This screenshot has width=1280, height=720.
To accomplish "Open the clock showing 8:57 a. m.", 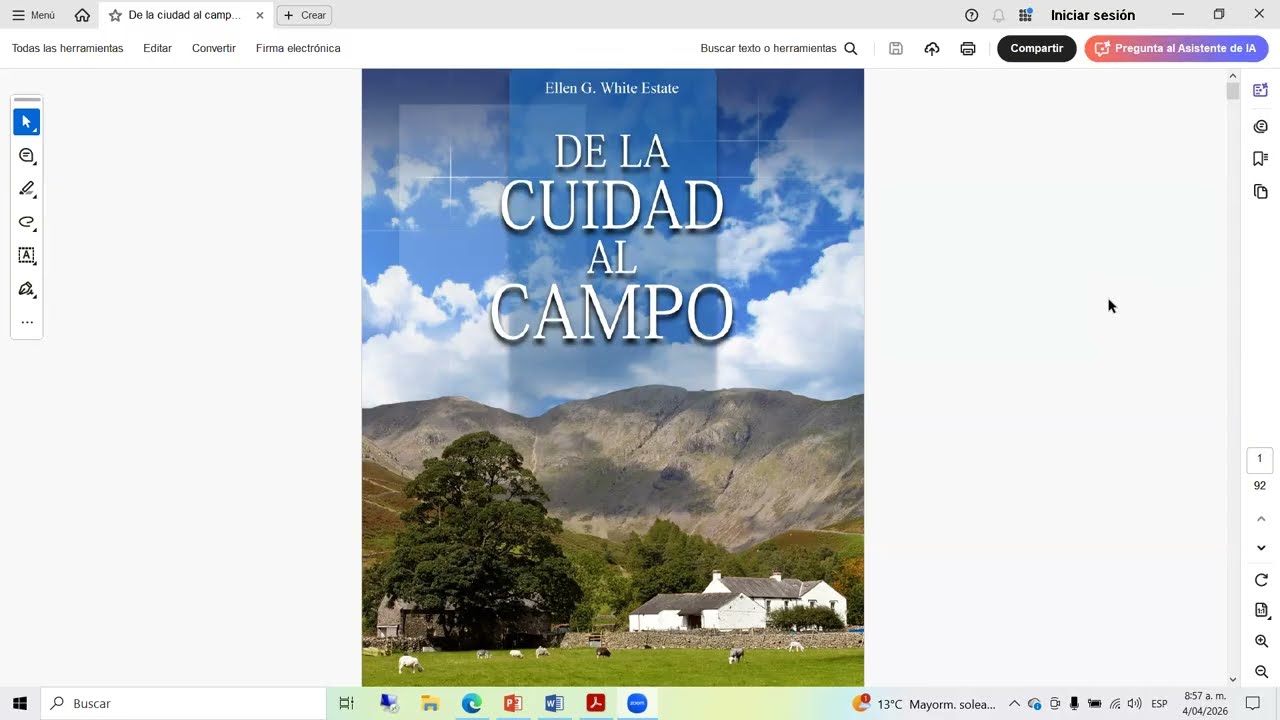I will click(x=1205, y=704).
